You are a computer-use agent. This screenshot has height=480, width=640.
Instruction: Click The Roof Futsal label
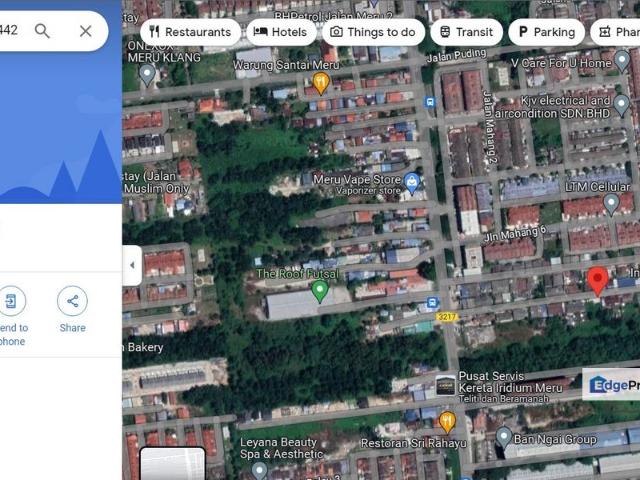coord(298,274)
